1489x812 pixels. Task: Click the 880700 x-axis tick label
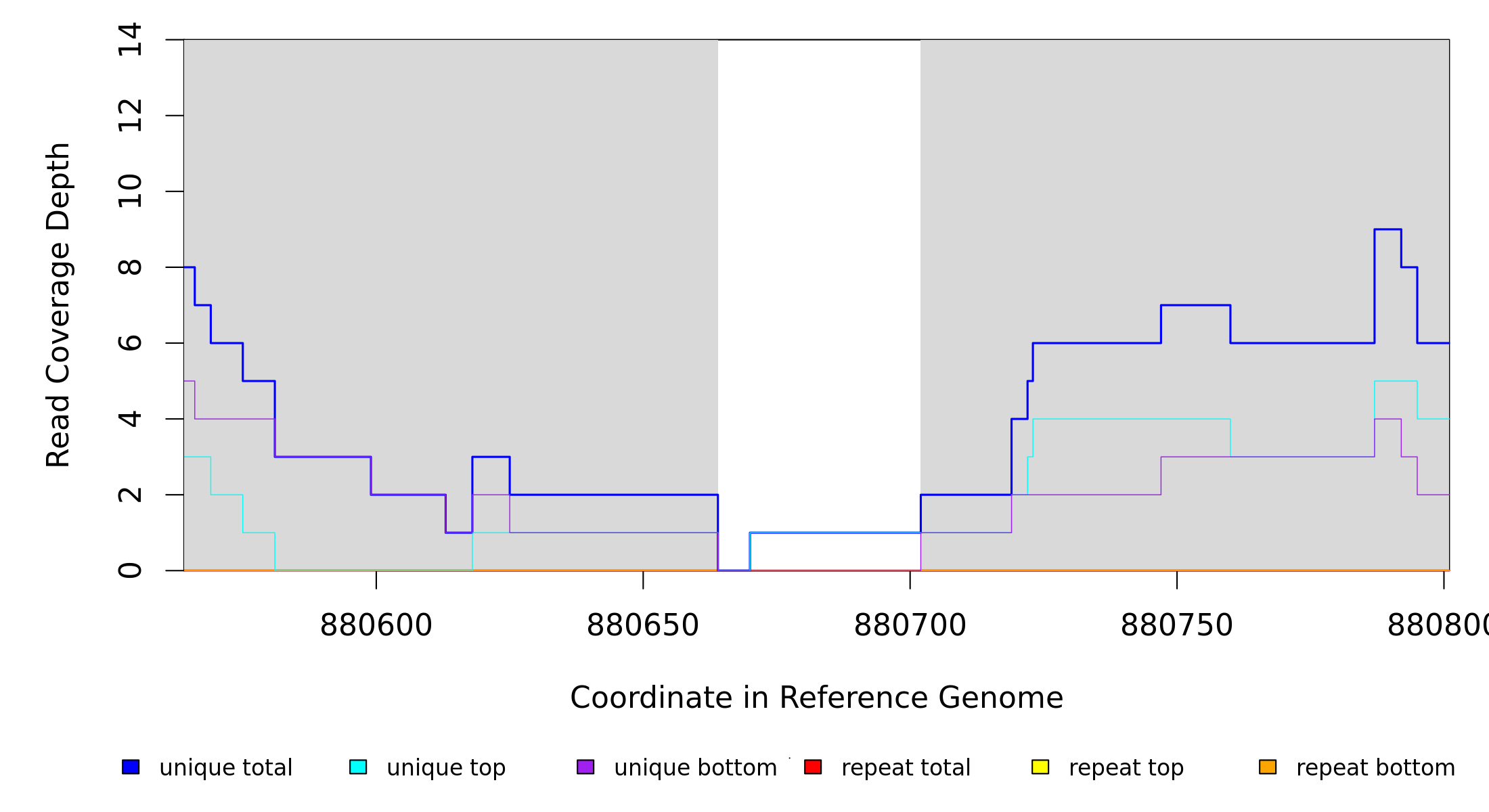pyautogui.click(x=910, y=625)
